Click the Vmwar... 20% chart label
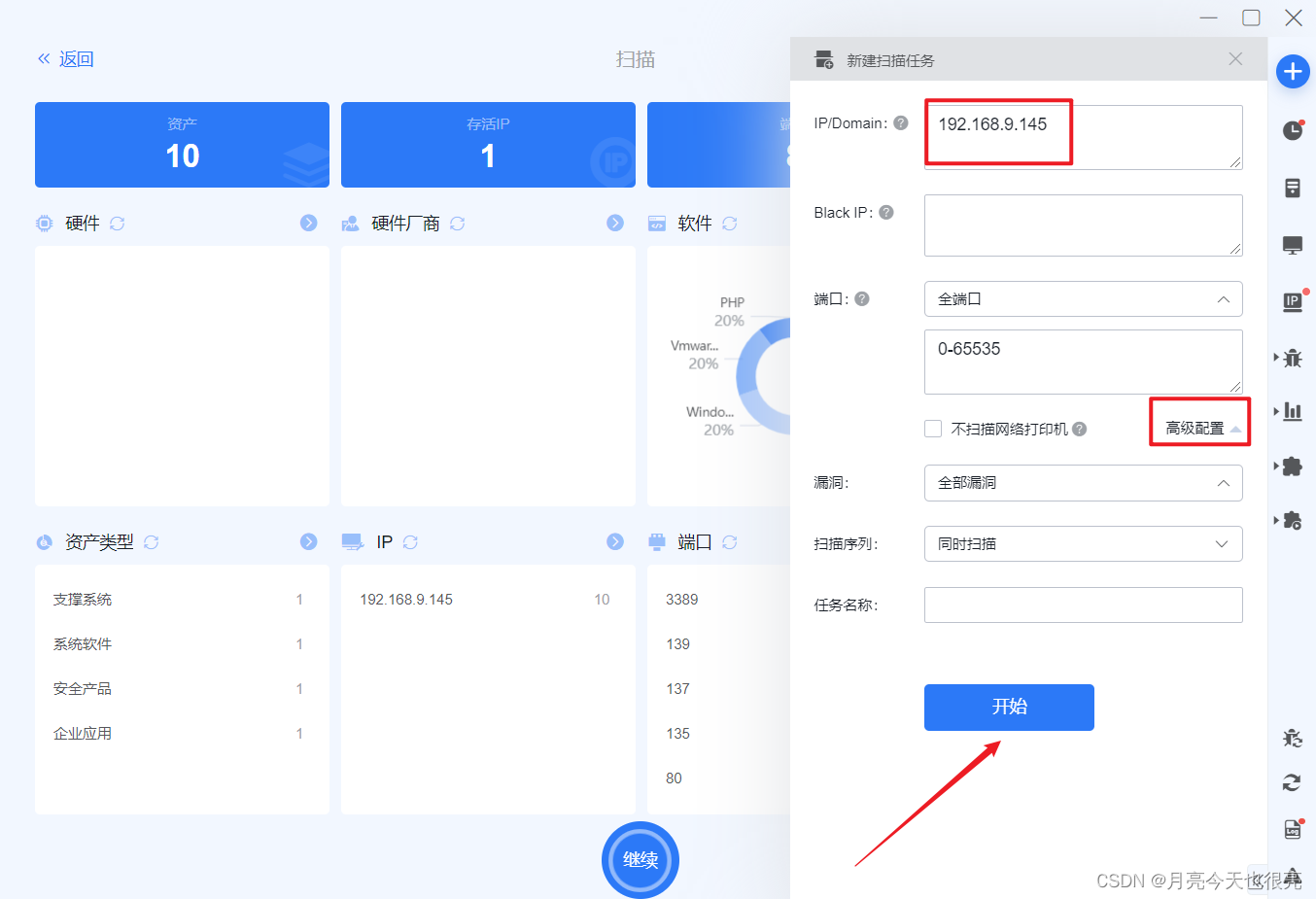1316x899 pixels. [x=695, y=355]
